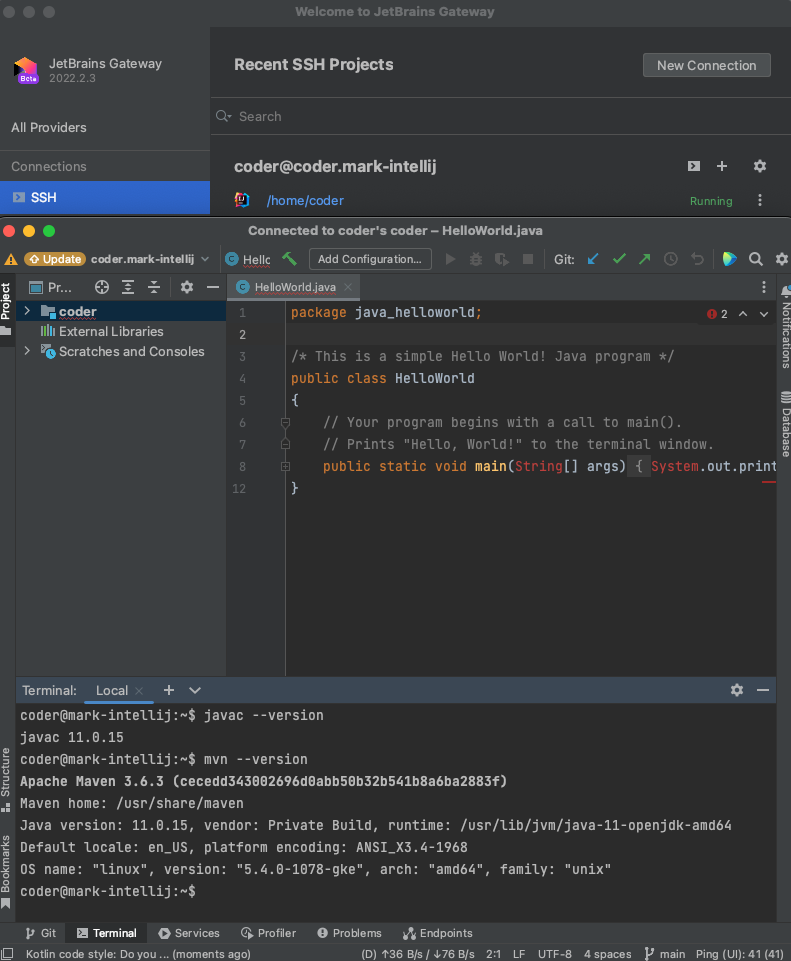
Task: Open Git history clock icon
Action: point(671,259)
